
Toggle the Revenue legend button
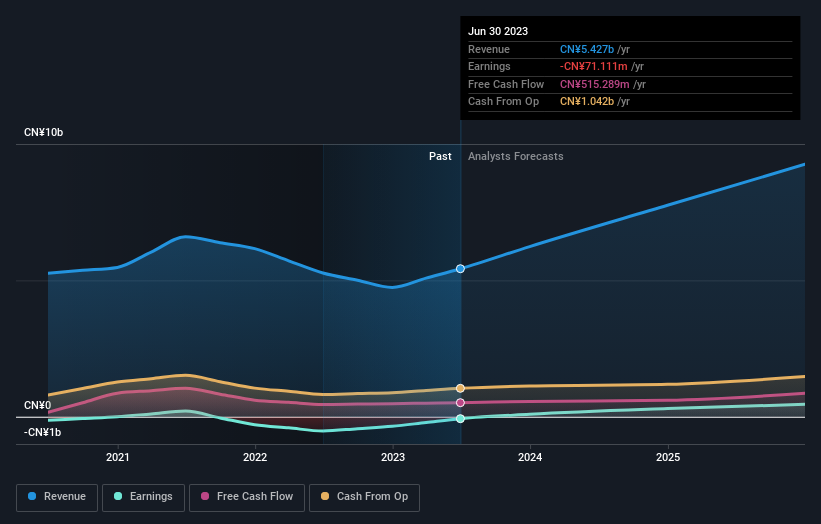57,497
